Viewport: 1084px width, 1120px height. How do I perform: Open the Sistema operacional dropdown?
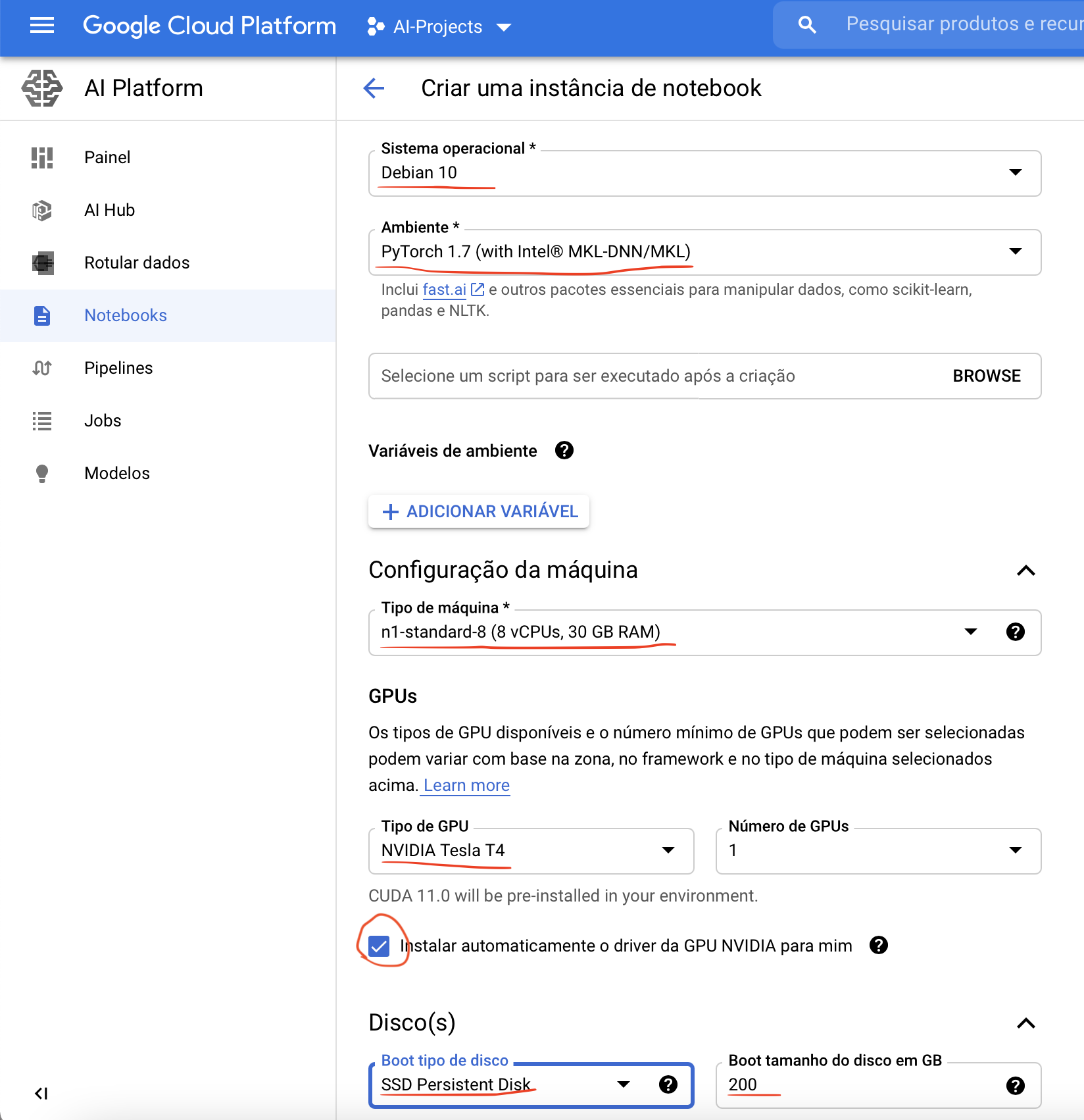[704, 173]
